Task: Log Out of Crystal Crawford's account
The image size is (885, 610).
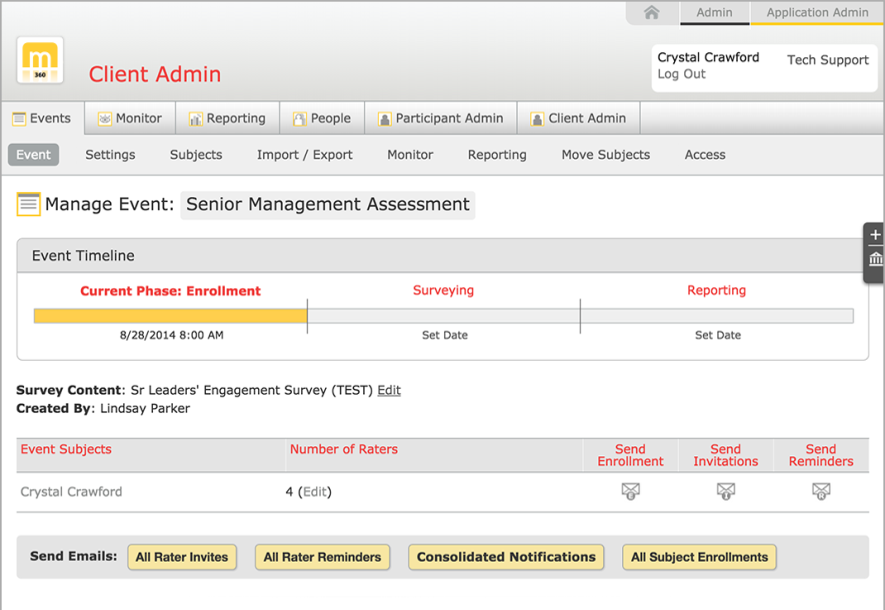Action: pos(681,74)
